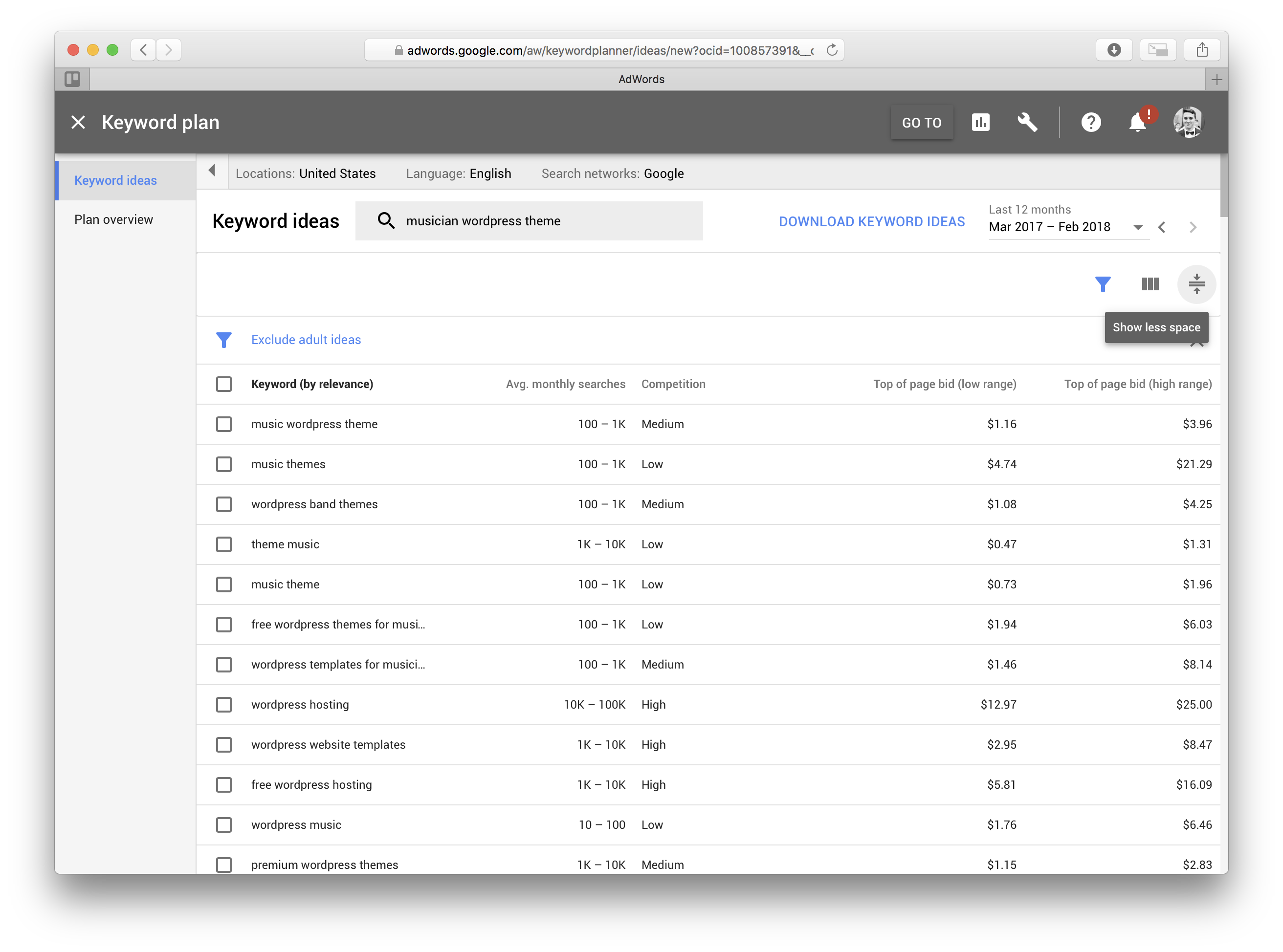Open the notifications bell
The width and height of the screenshot is (1283, 952).
coord(1137,122)
